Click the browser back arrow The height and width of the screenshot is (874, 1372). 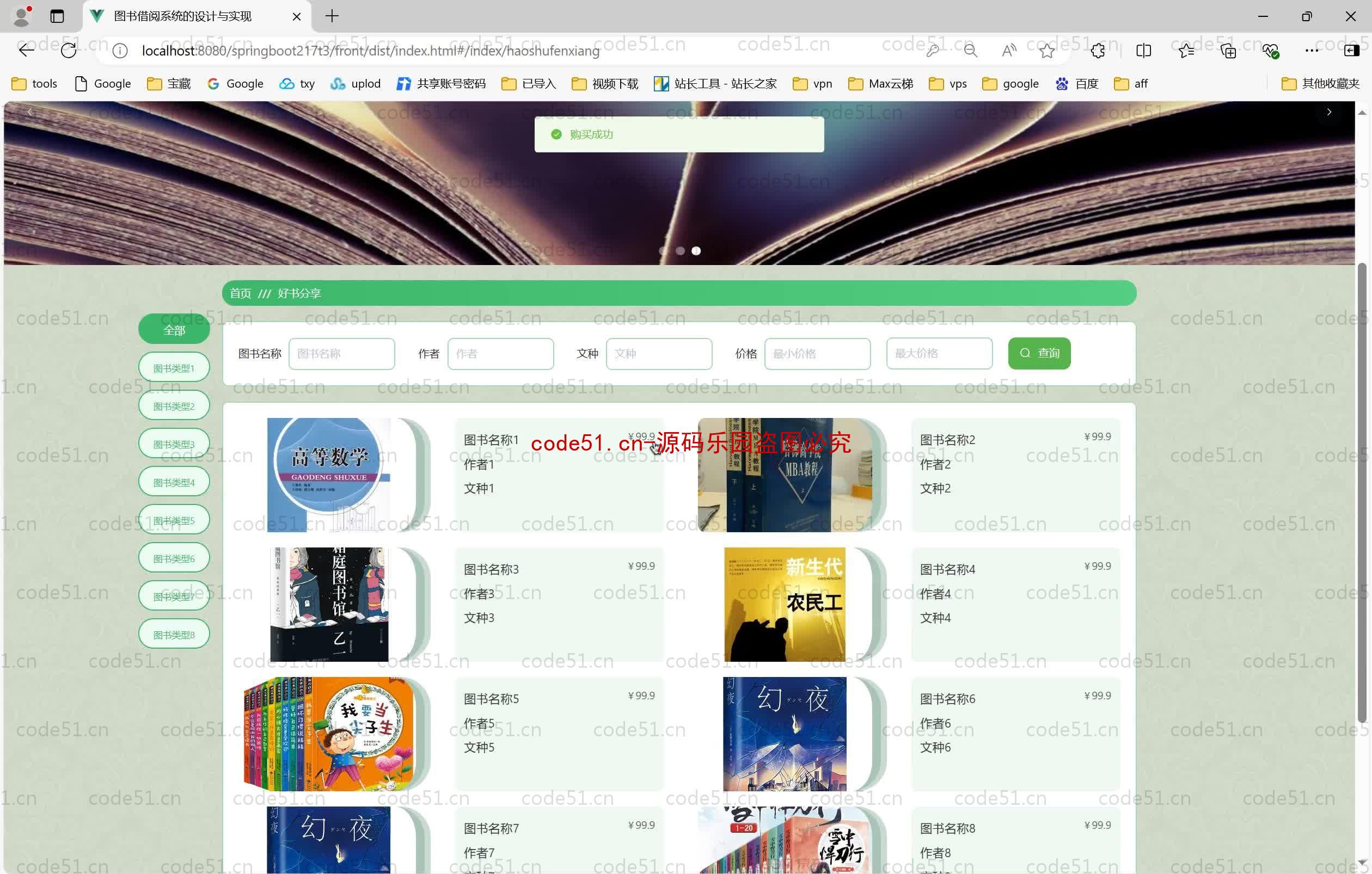pyautogui.click(x=26, y=51)
